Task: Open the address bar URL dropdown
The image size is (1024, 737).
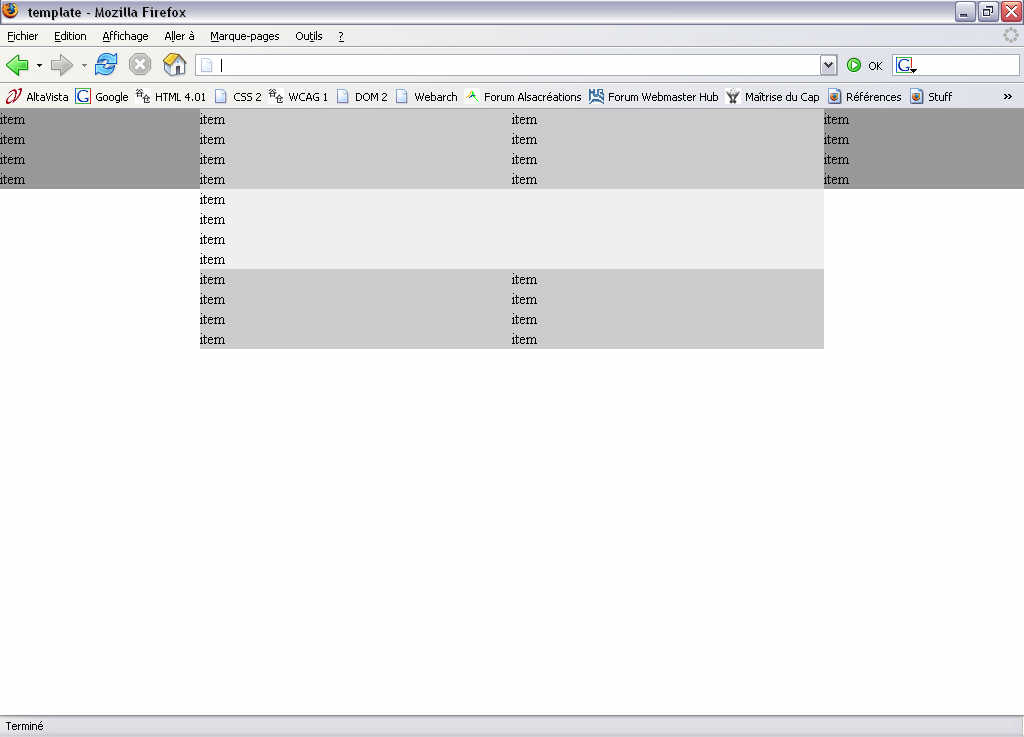Action: 828,65
